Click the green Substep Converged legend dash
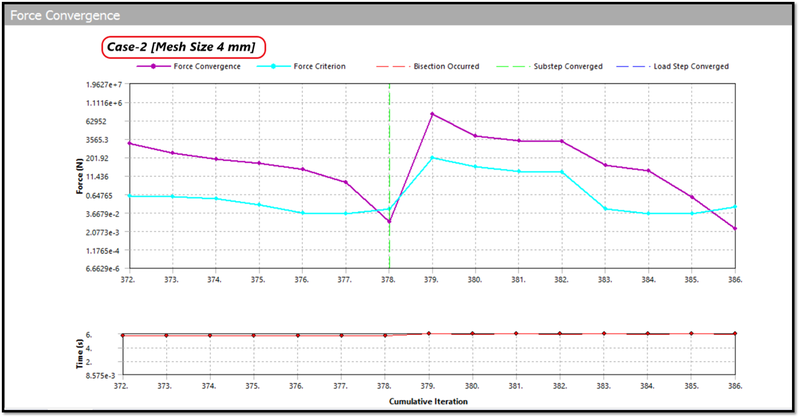The height and width of the screenshot is (418, 800). 512,66
